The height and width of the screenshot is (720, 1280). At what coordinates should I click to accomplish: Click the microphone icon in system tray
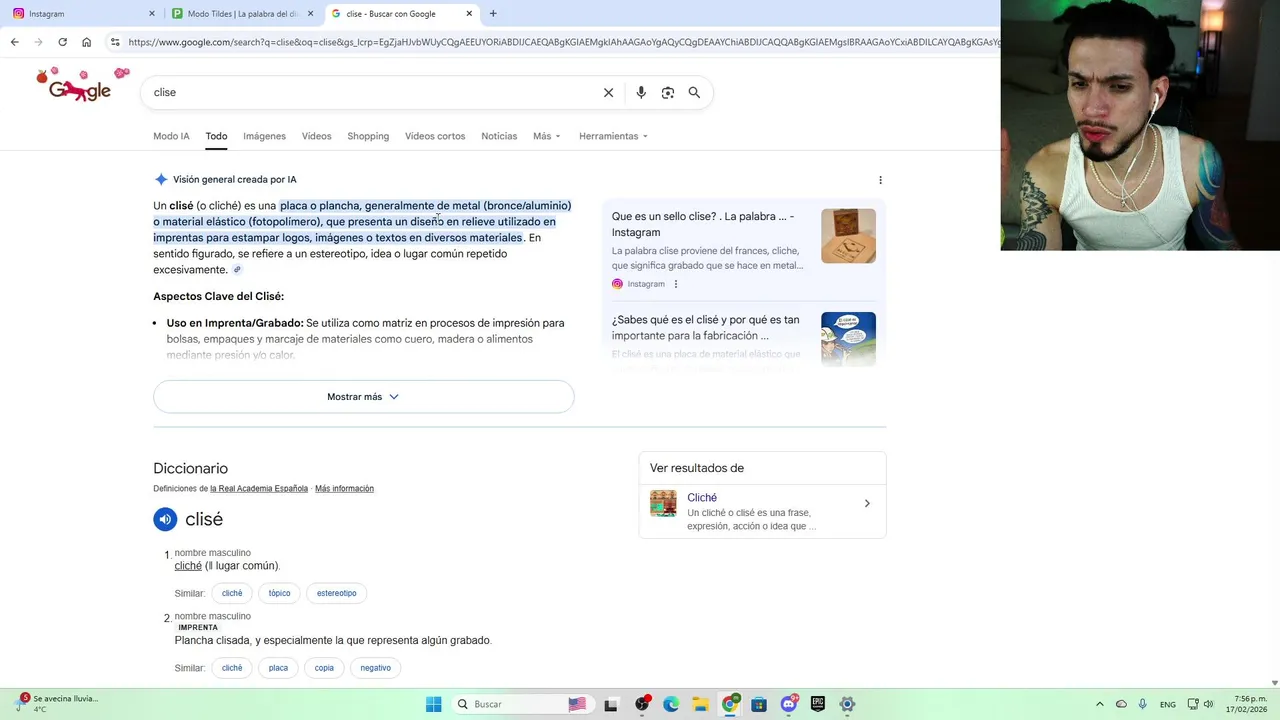(1142, 704)
